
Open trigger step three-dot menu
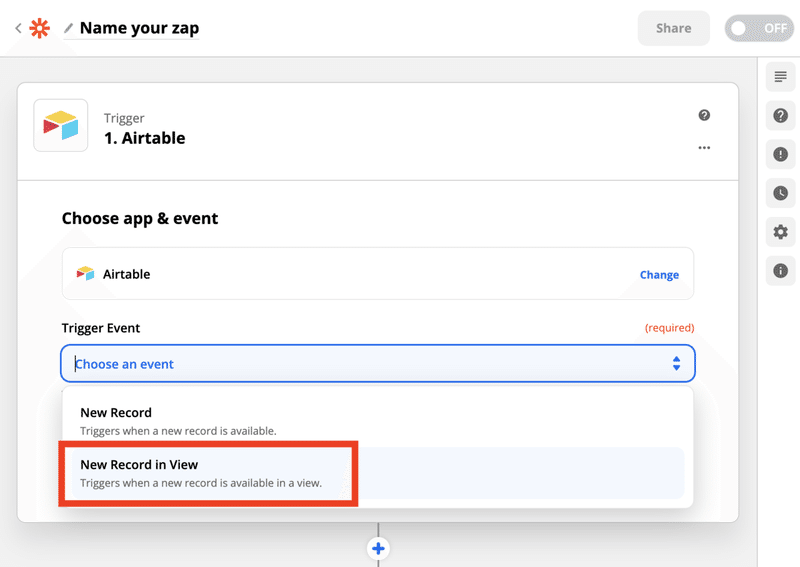click(704, 147)
